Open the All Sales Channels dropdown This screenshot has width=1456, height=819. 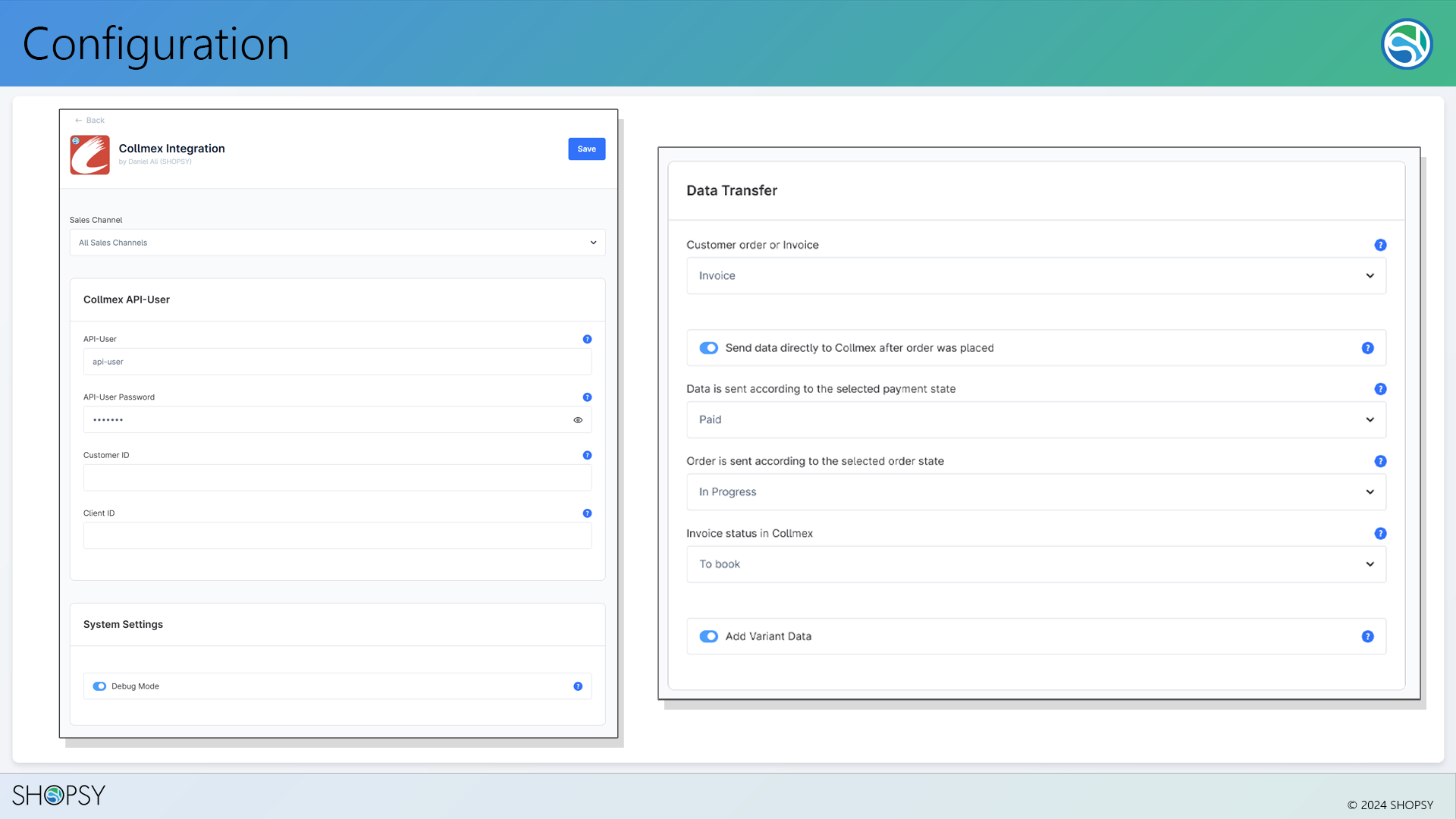tap(337, 243)
